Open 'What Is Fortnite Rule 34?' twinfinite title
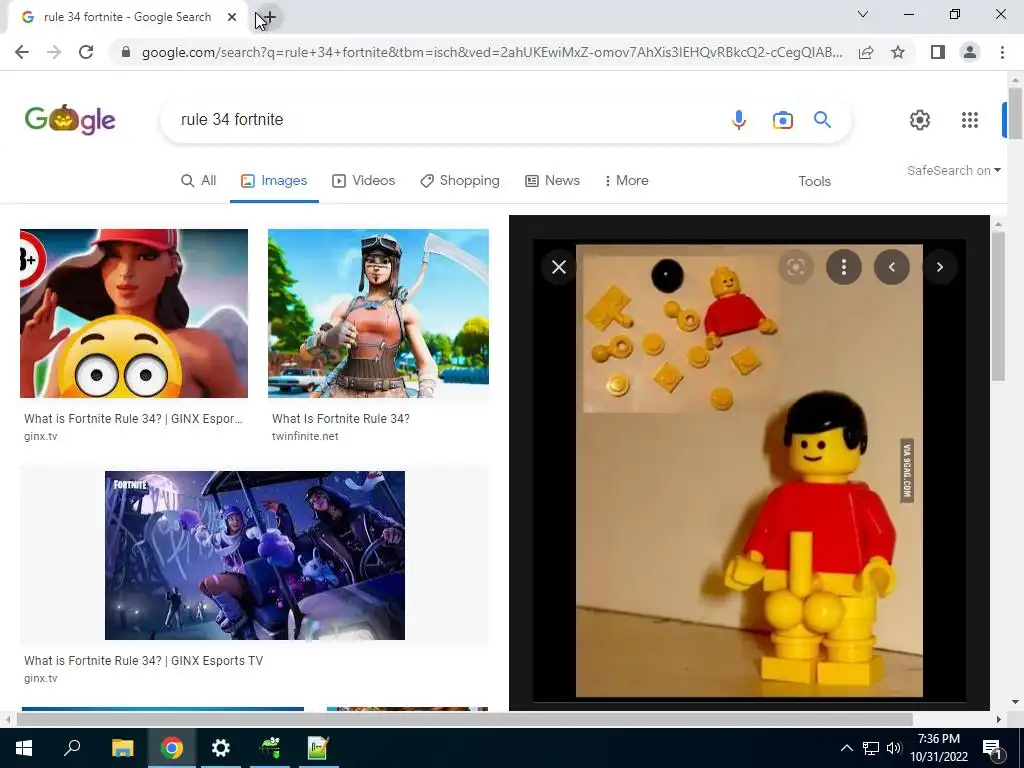This screenshot has height=768, width=1024. (x=341, y=419)
